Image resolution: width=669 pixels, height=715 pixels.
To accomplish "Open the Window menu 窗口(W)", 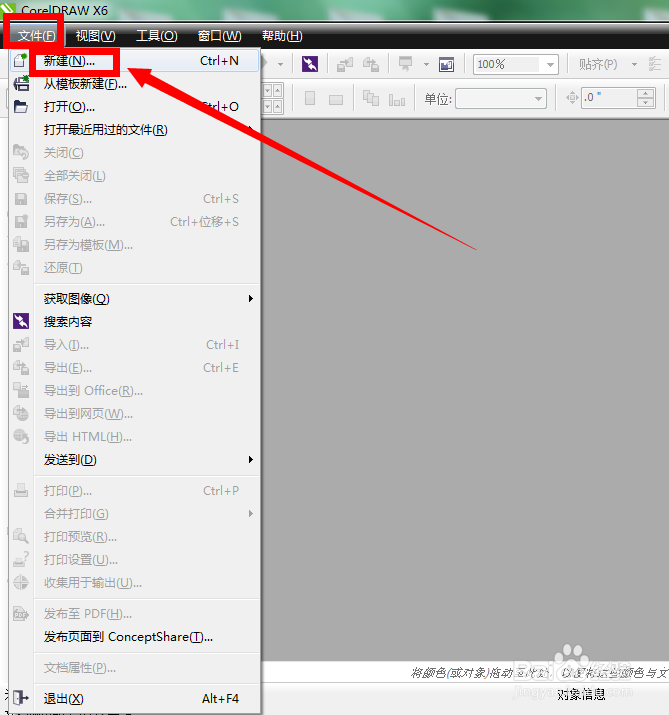I will [219, 36].
